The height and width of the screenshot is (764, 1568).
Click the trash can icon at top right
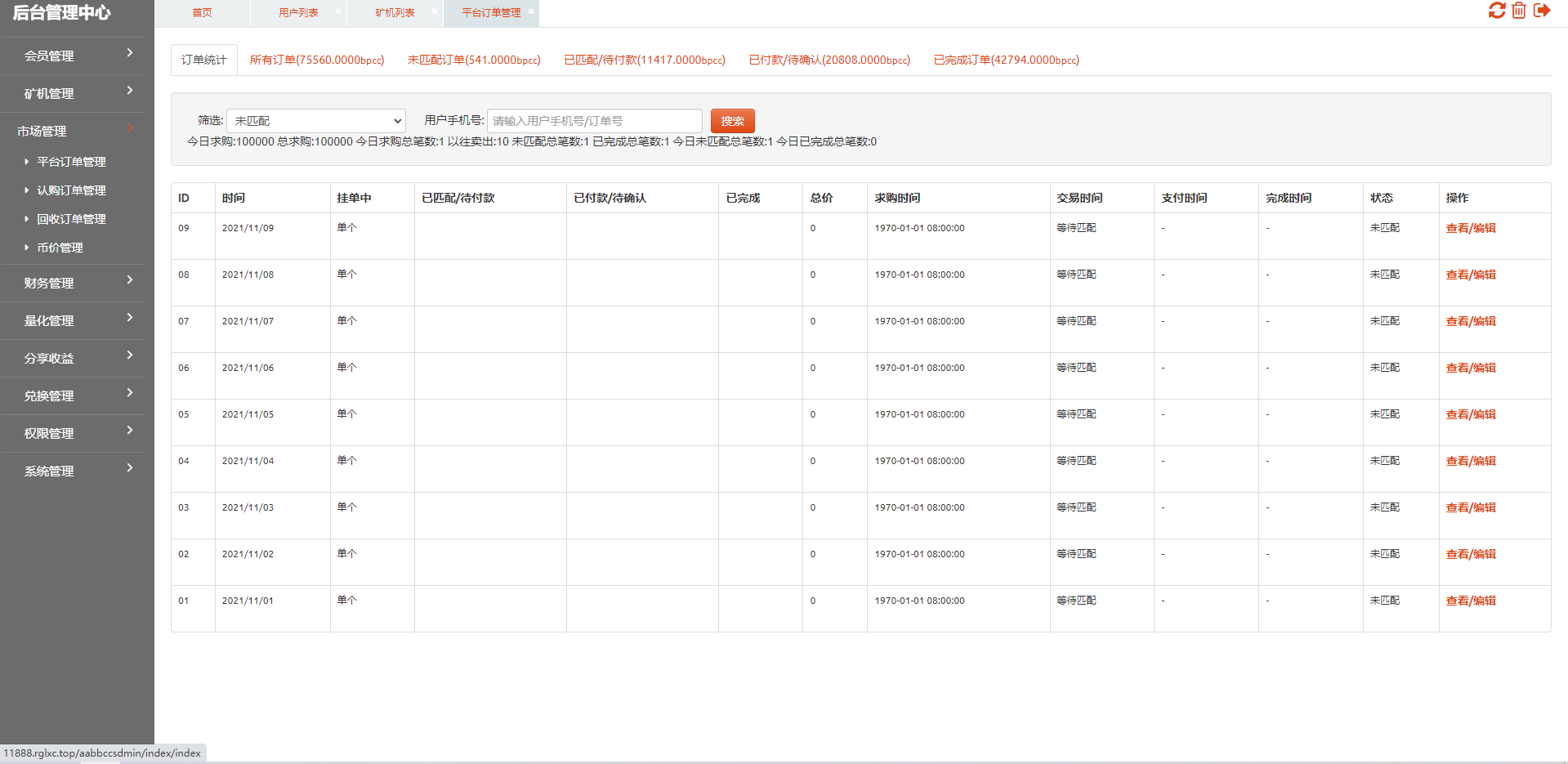1518,11
